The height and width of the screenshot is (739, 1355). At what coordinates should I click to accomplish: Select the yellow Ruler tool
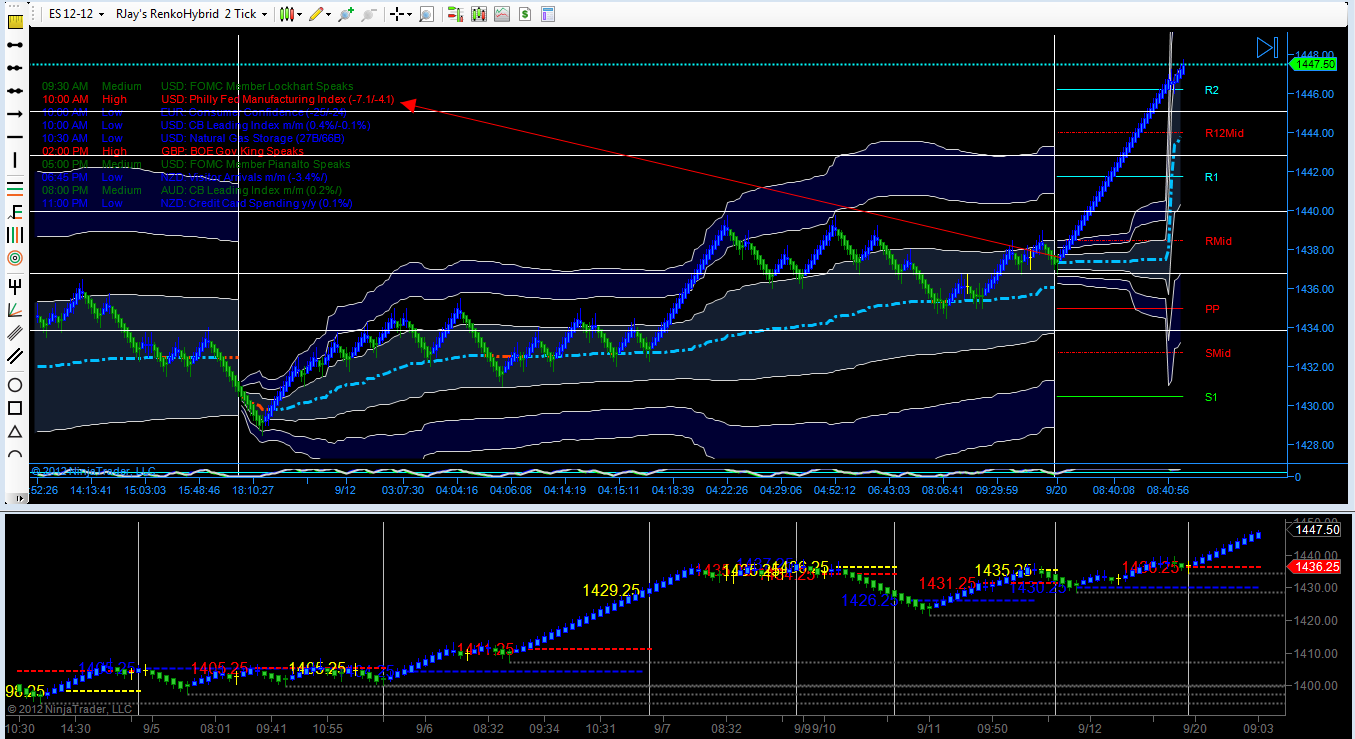pos(15,20)
